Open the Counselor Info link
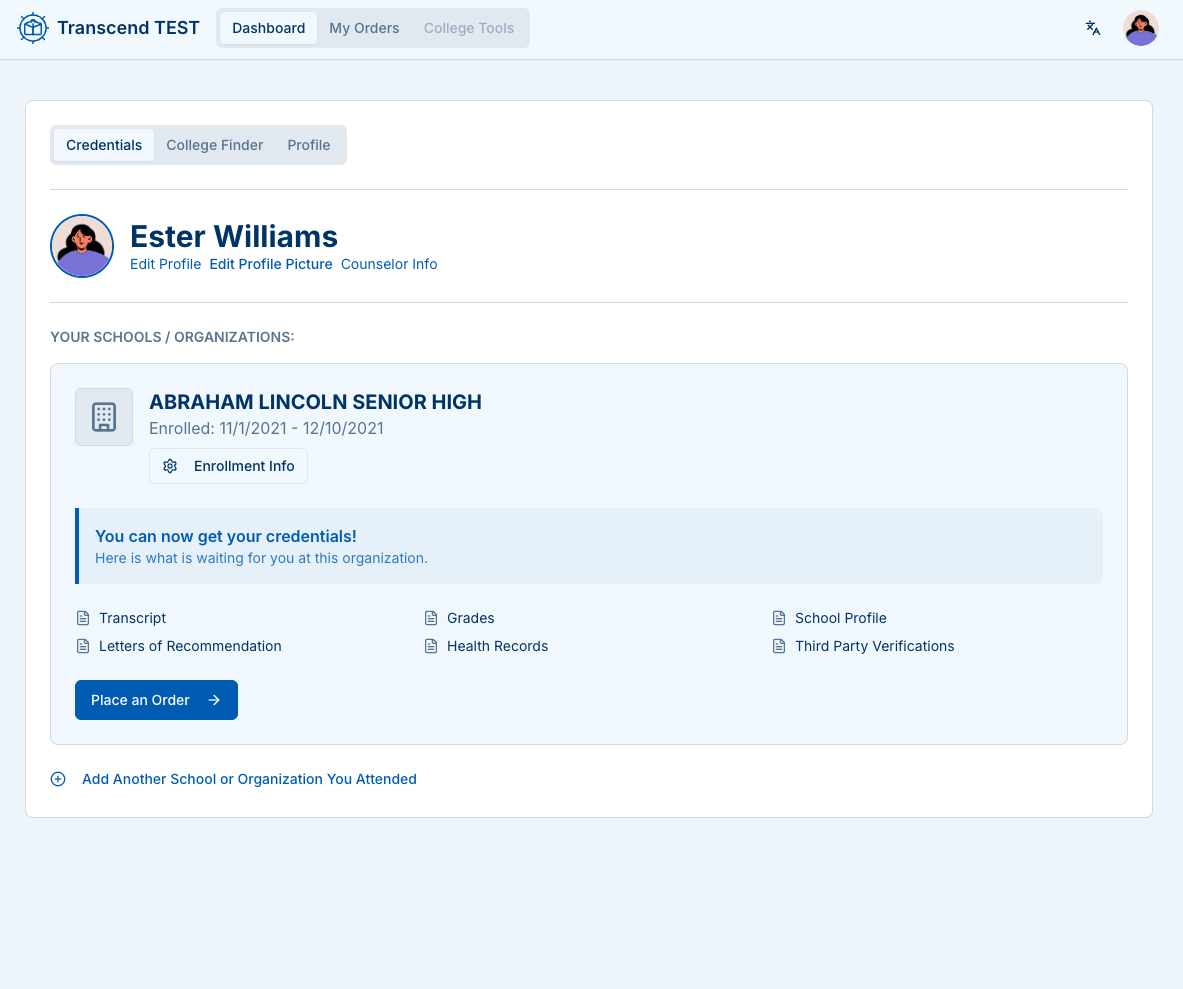 (389, 264)
